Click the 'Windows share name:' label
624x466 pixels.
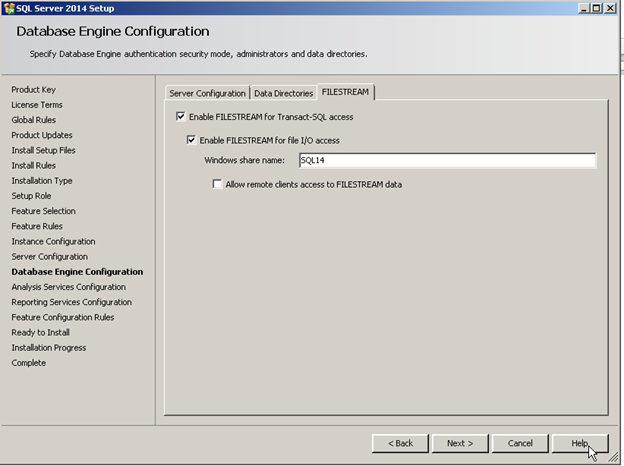click(244, 160)
